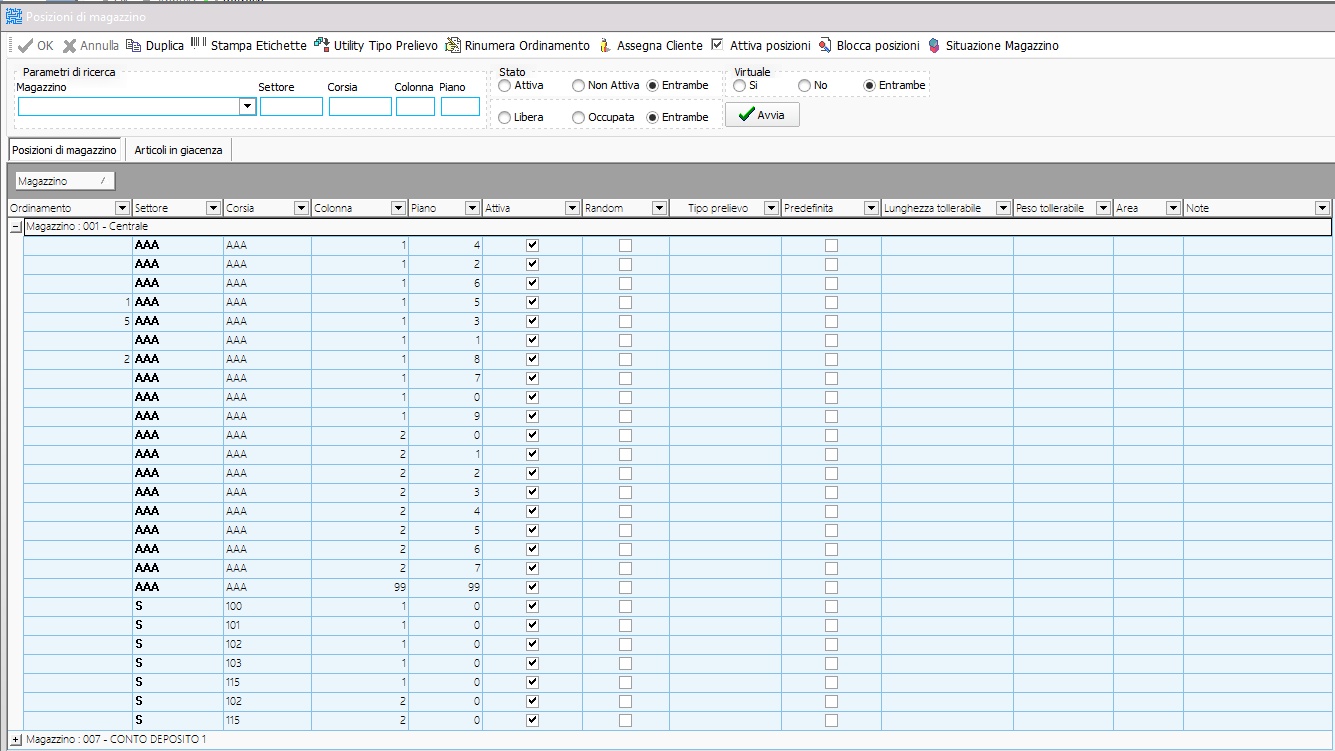Open Utility Tipo Prelievo tool icon

click(321, 45)
